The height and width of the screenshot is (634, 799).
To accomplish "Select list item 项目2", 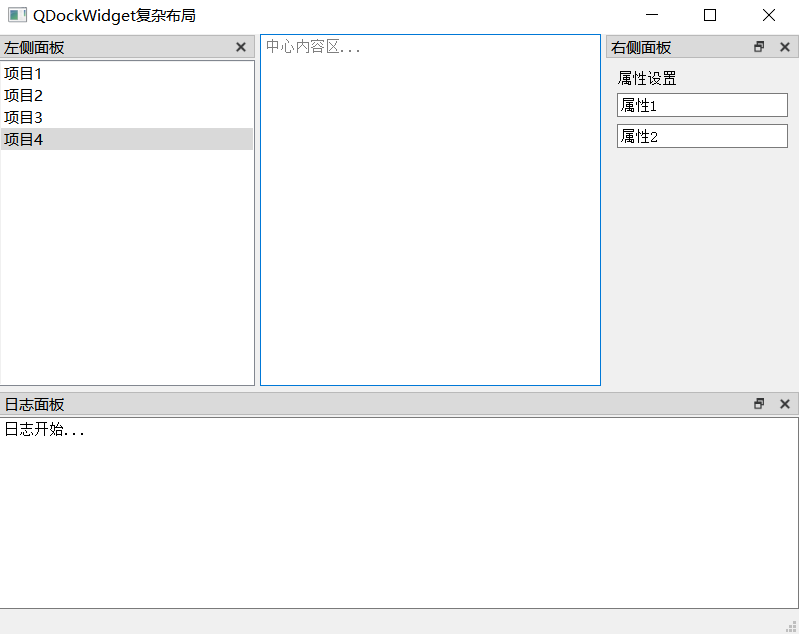I will coord(127,95).
